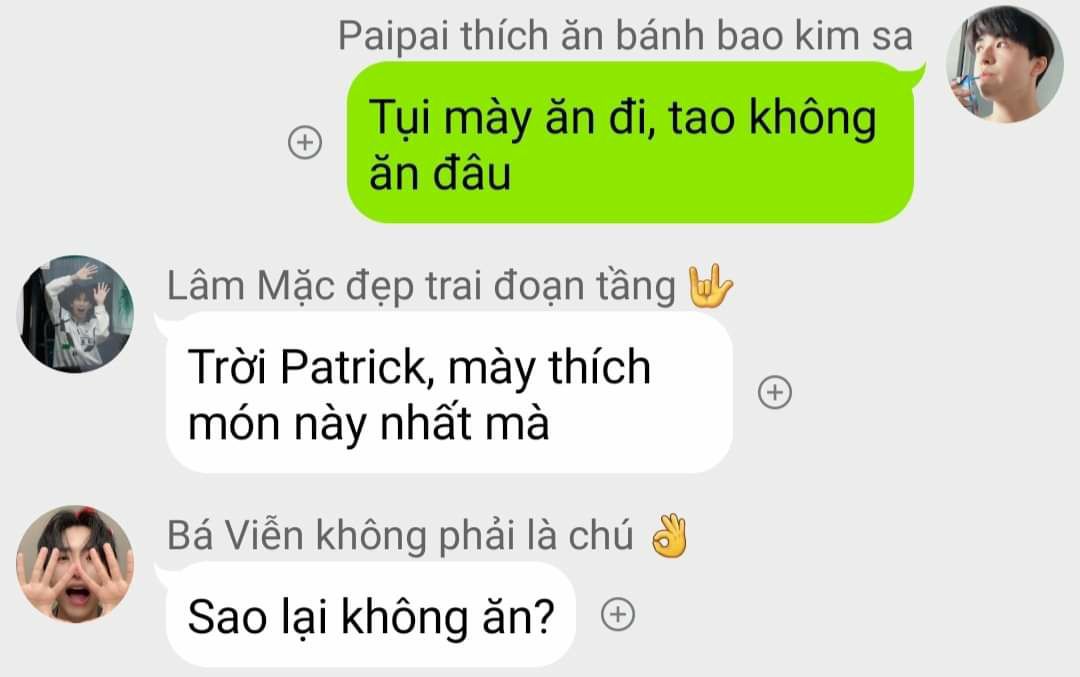Click the words "ăn đâu" in the green bubble
Screen dimensions: 1080x677
click(440, 172)
